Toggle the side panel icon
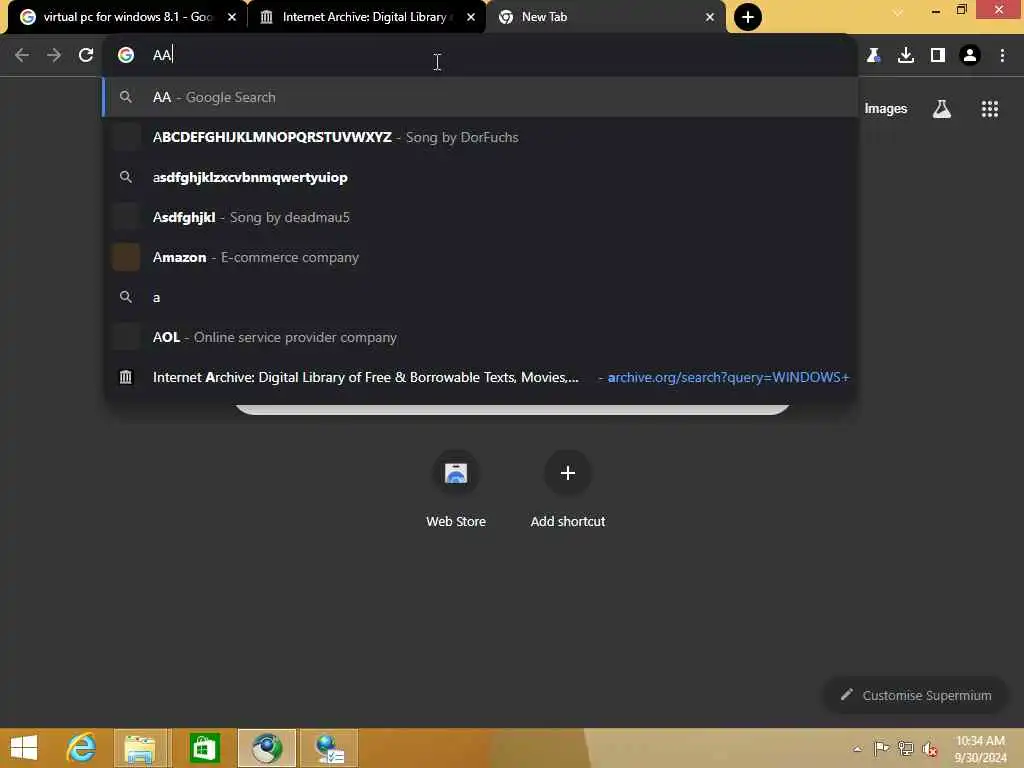 [x=938, y=56]
